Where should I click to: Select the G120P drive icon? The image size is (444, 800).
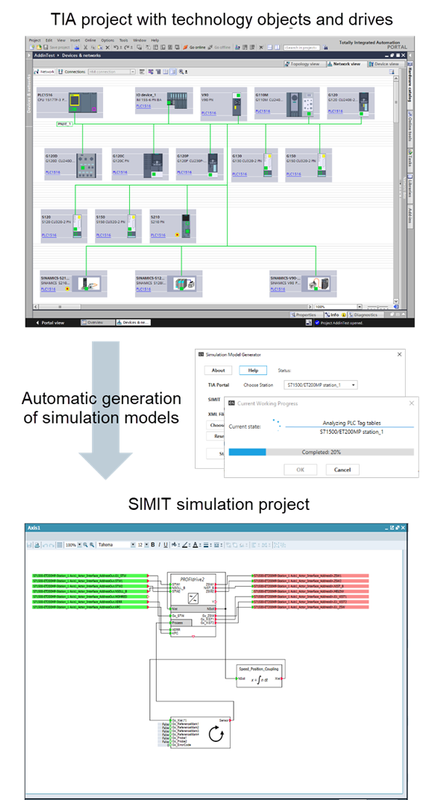213,164
